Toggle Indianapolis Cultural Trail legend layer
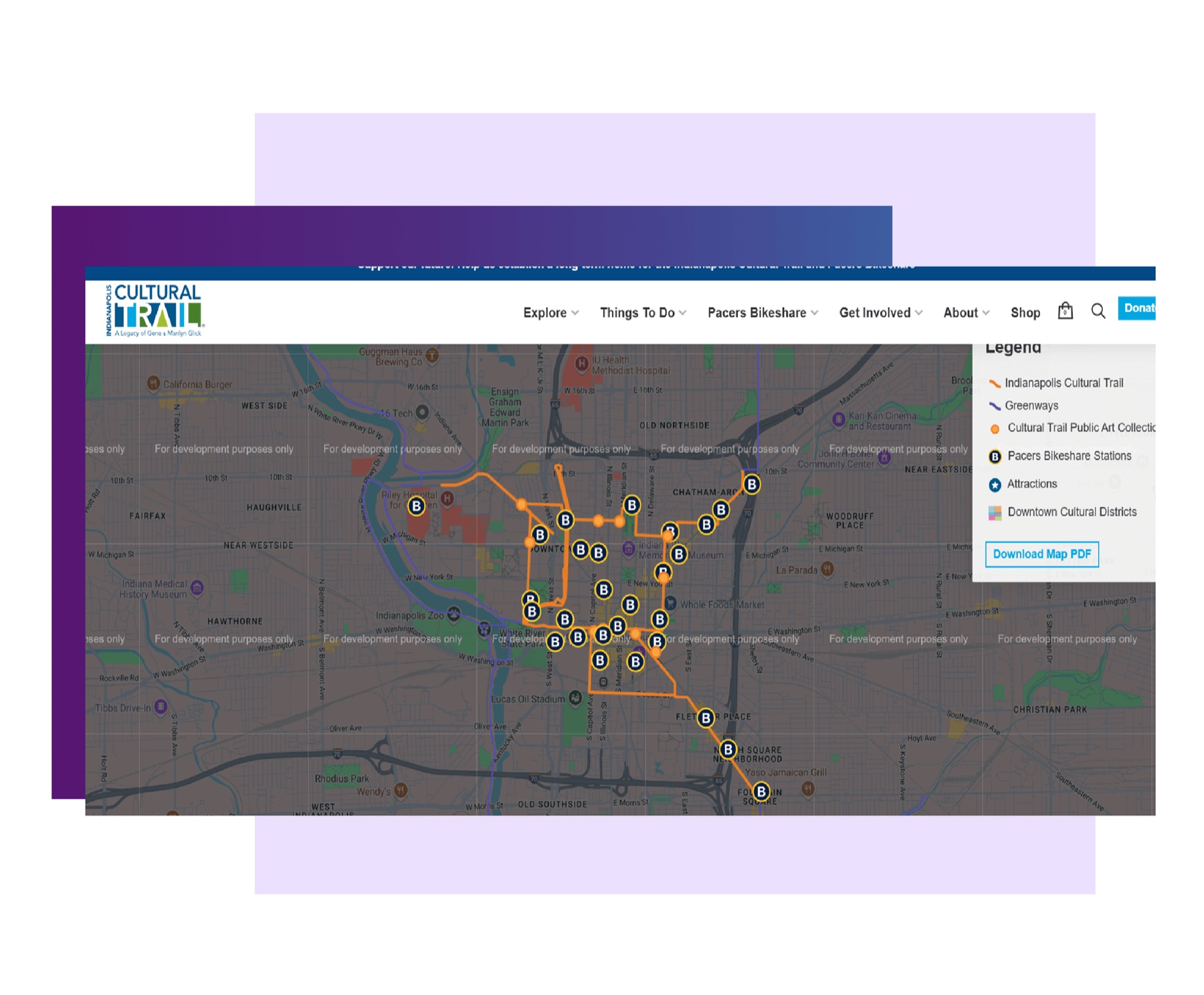Screen dimensions: 1204x995 [x=1056, y=383]
